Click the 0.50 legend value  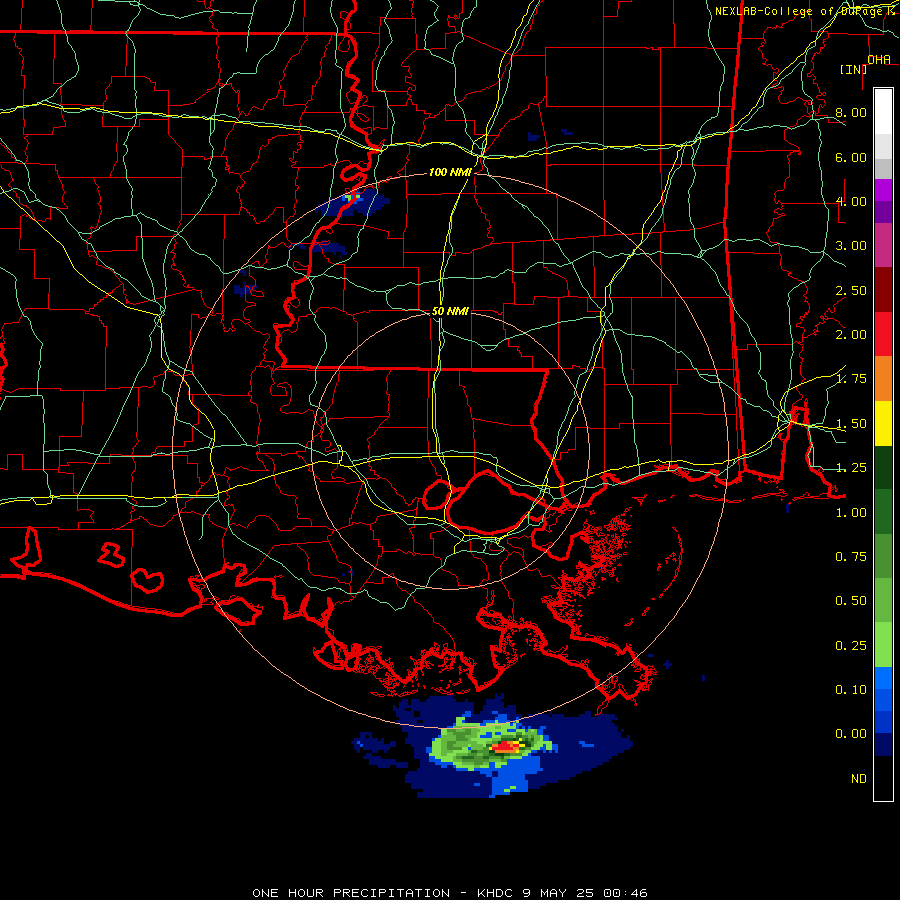[x=851, y=601]
